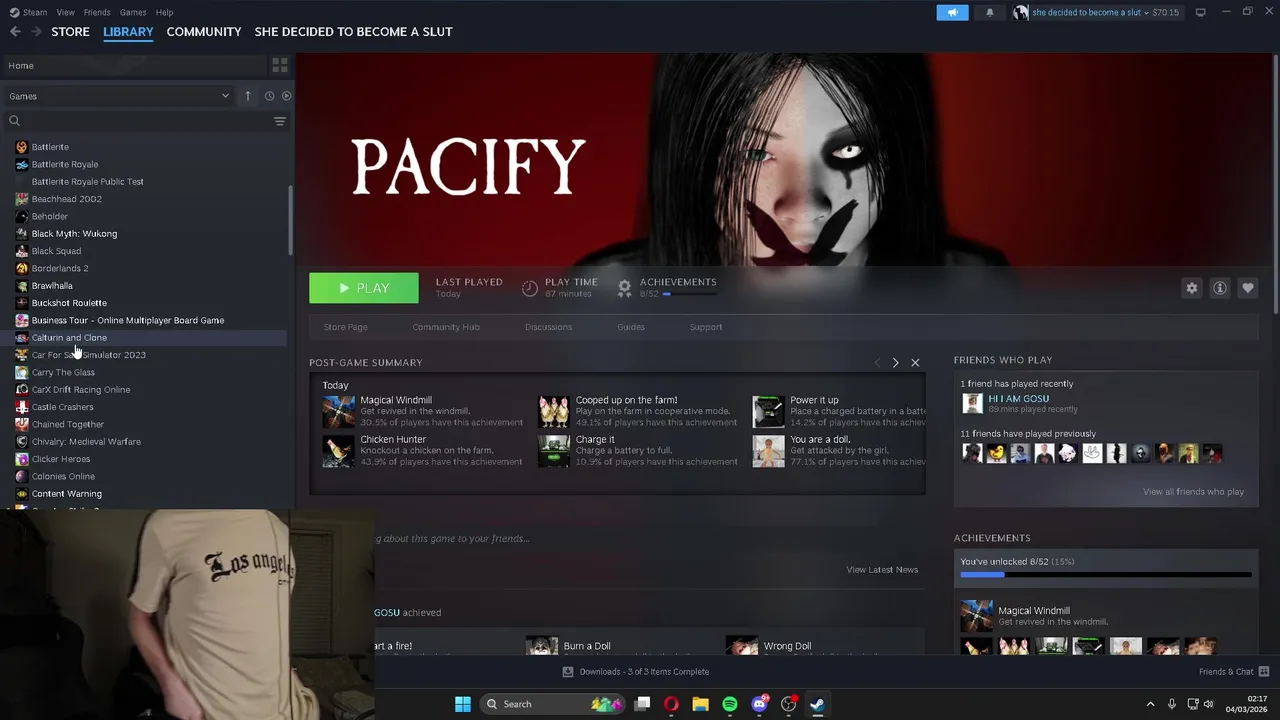Viewport: 1280px width, 720px height.
Task: Click View Latest News
Action: tap(882, 570)
